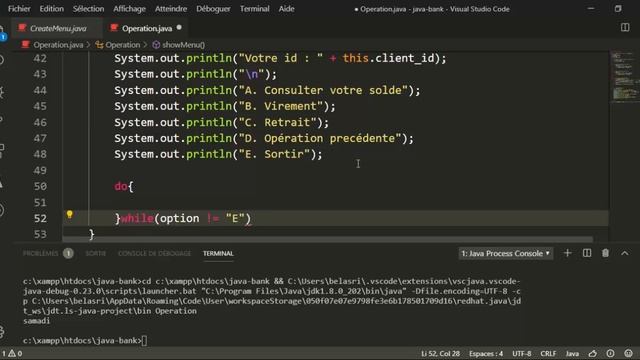Open the Edition menu
Viewport: 640px width, 360px height.
tap(51, 9)
